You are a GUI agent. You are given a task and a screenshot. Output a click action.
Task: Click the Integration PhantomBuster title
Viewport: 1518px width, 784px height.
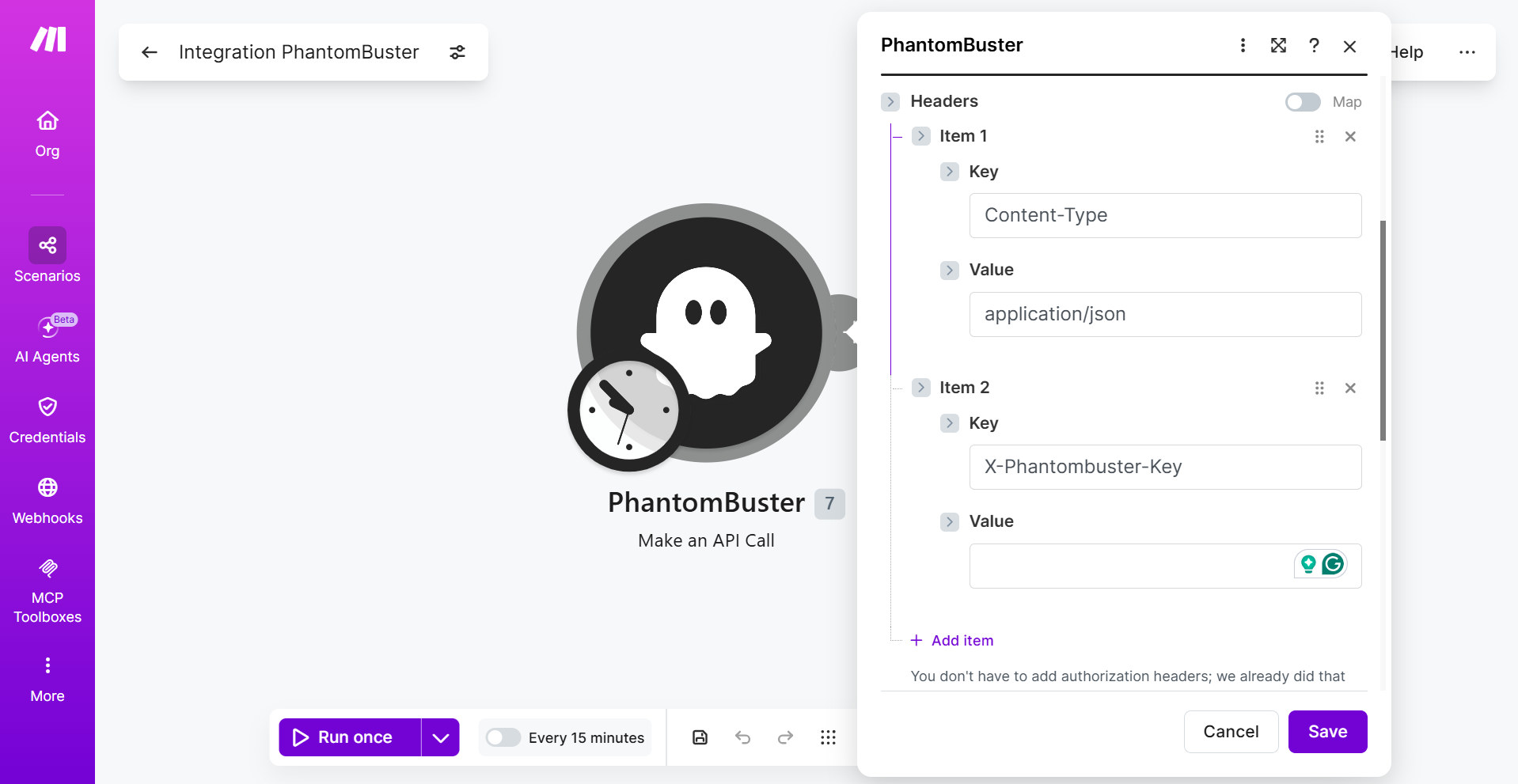[298, 52]
